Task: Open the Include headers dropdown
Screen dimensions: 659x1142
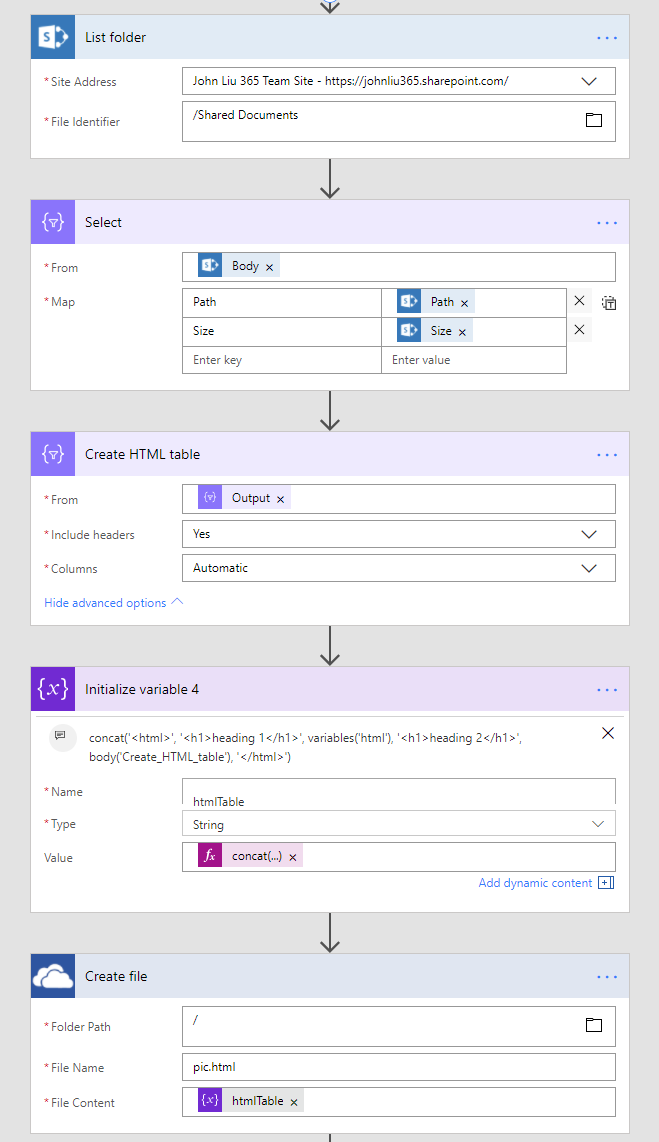Action: [589, 534]
